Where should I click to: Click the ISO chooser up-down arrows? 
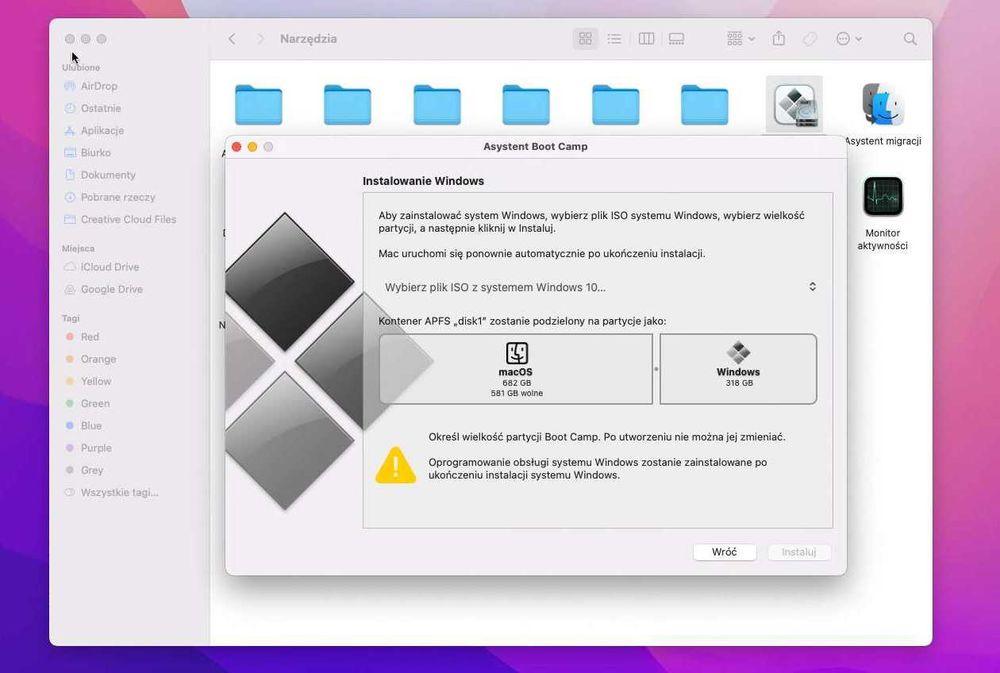(x=812, y=287)
